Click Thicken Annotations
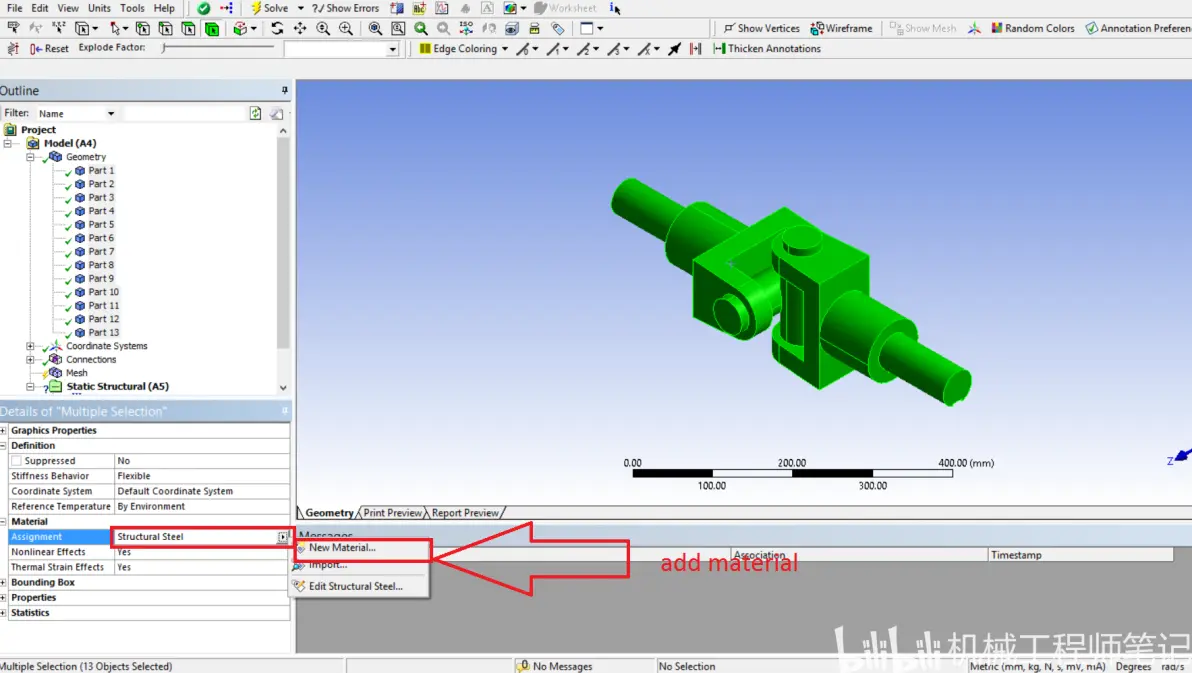 (767, 49)
